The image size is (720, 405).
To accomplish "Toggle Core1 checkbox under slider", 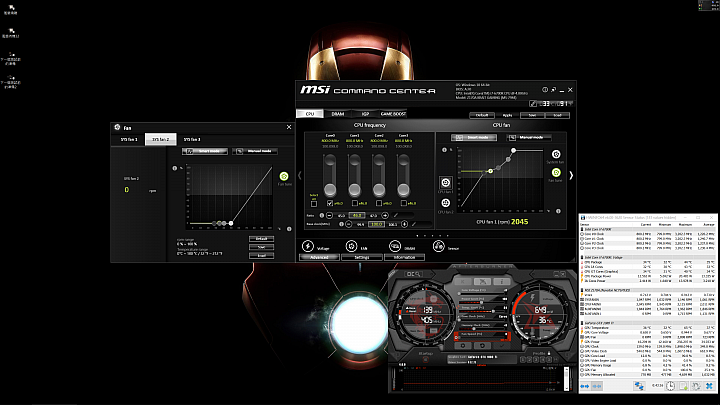I will (x=354, y=203).
